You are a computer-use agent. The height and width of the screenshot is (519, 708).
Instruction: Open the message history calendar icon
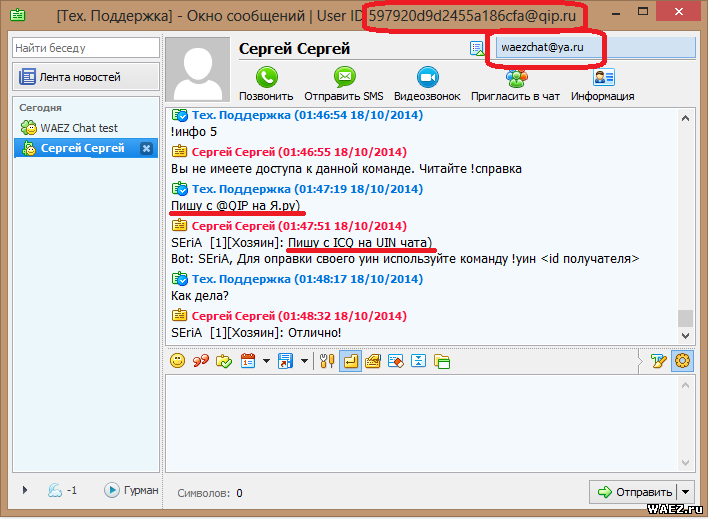(x=248, y=361)
